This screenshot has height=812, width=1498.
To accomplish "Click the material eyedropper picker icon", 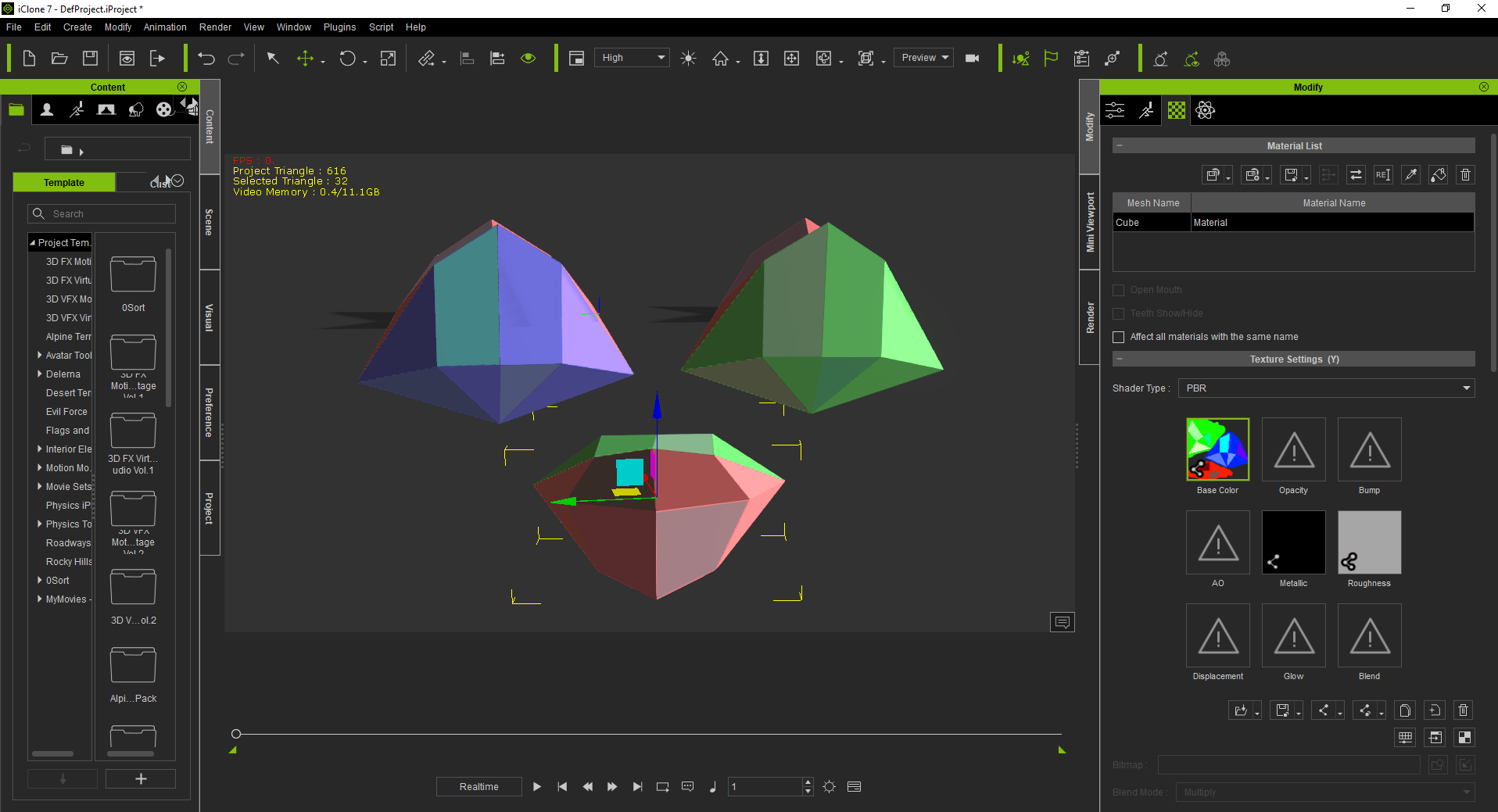I will tap(1410, 175).
